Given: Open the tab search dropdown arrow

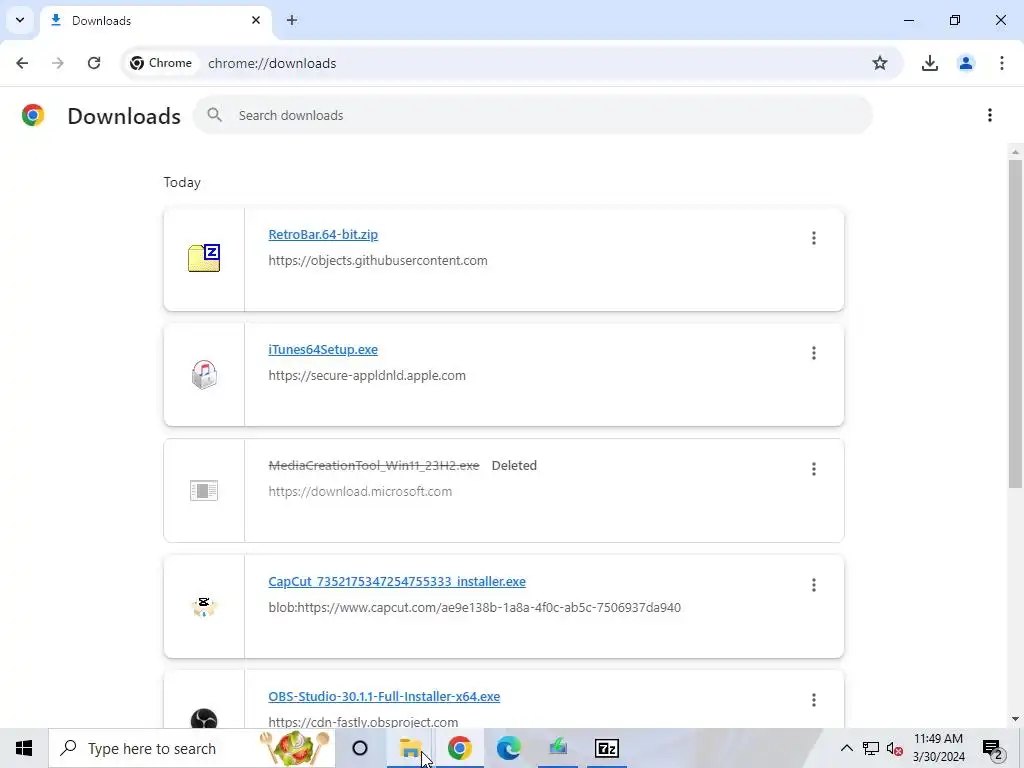Looking at the screenshot, I should tap(20, 20).
